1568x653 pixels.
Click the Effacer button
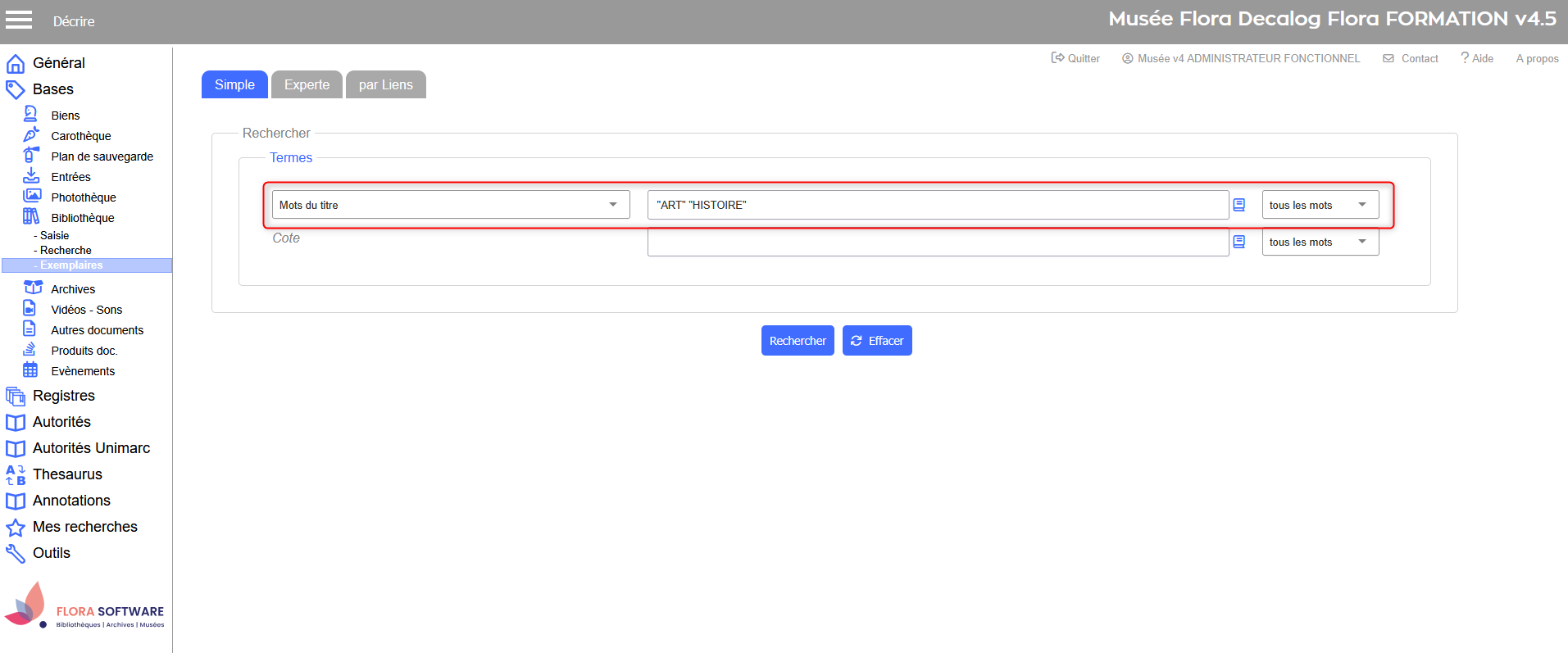pos(877,341)
